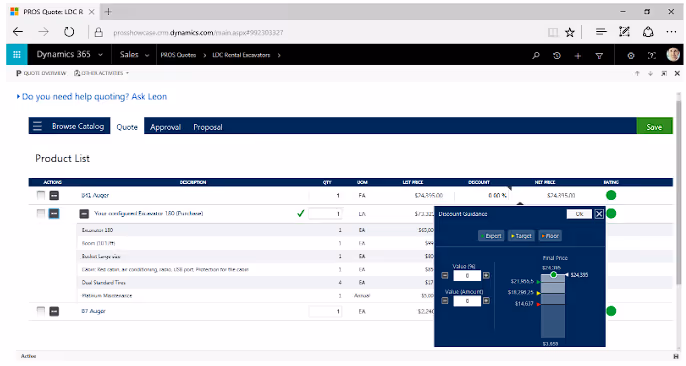The image size is (686, 366).
Task: Save the quote with green Save button
Action: pyautogui.click(x=654, y=126)
